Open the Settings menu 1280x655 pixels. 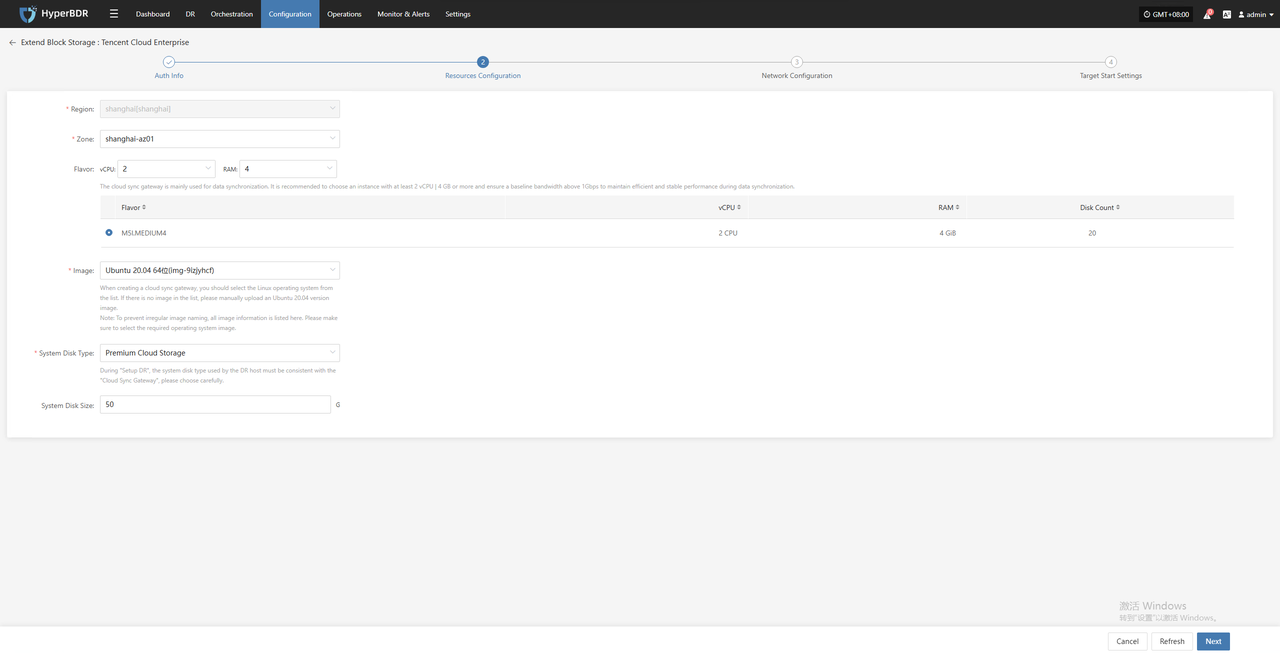pos(458,14)
